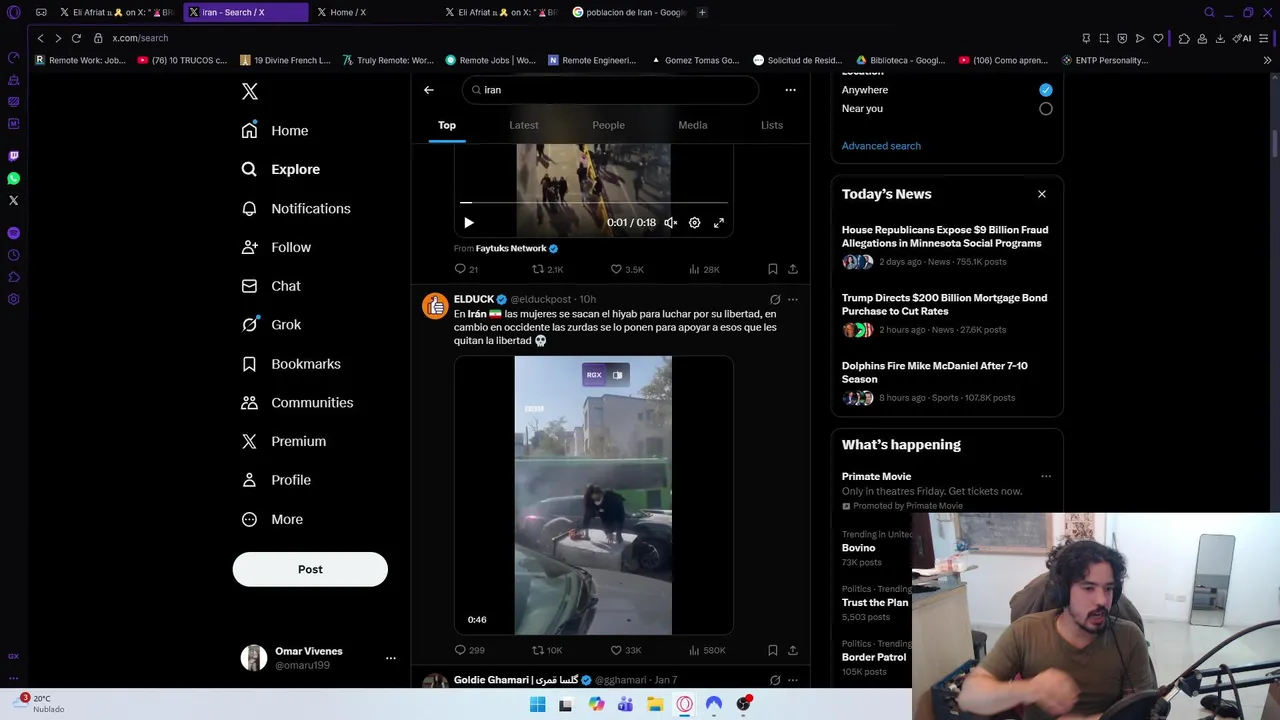Viewport: 1280px width, 720px height.
Task: Open ELDUCK profile name link
Action: tap(474, 299)
